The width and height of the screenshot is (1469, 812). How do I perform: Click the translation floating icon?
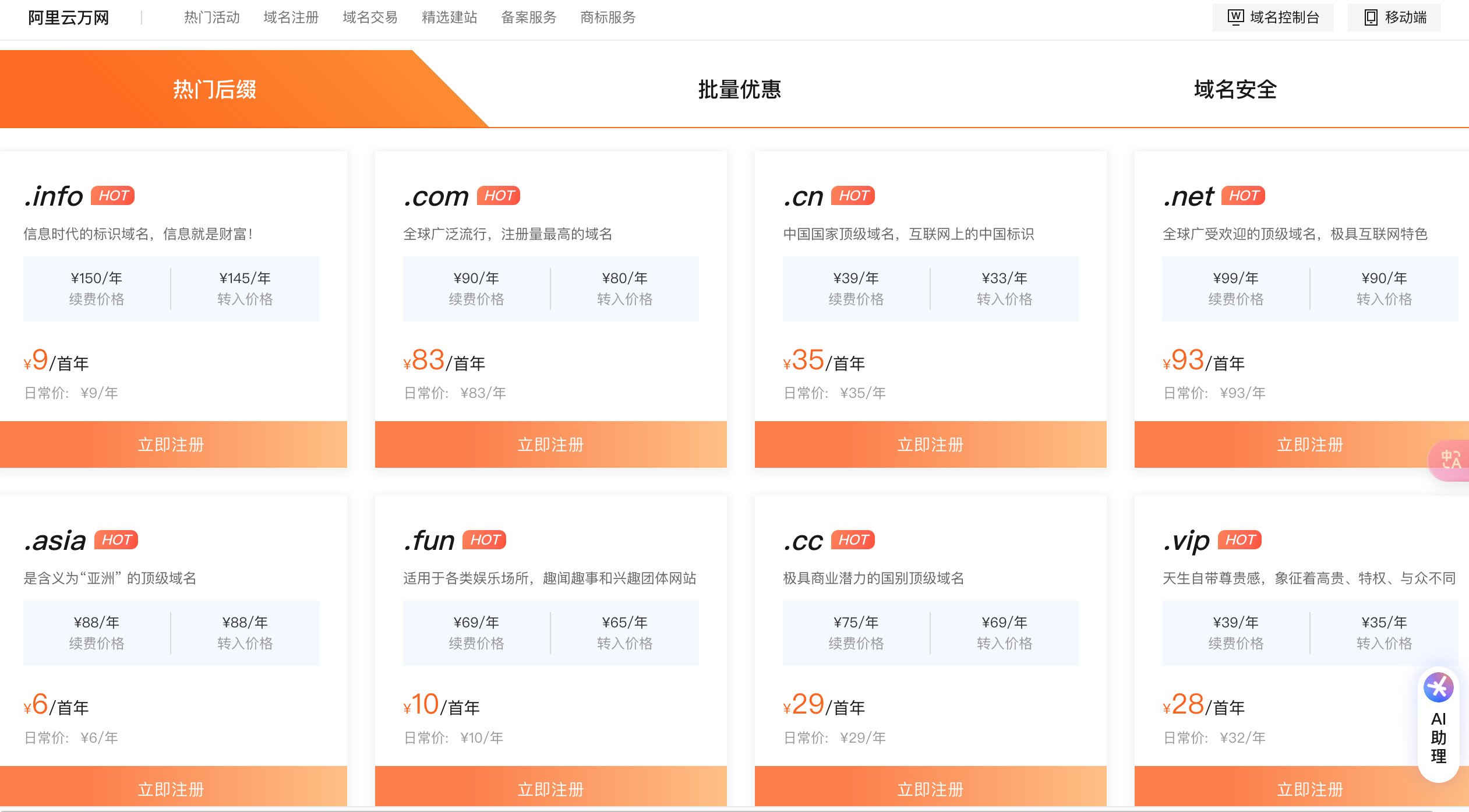[x=1451, y=460]
